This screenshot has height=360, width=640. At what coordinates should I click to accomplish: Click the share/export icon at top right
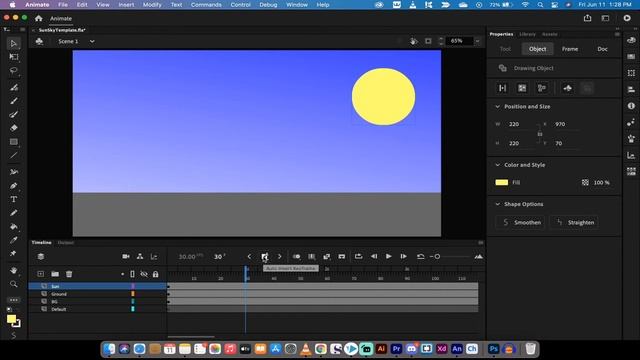pos(587,18)
